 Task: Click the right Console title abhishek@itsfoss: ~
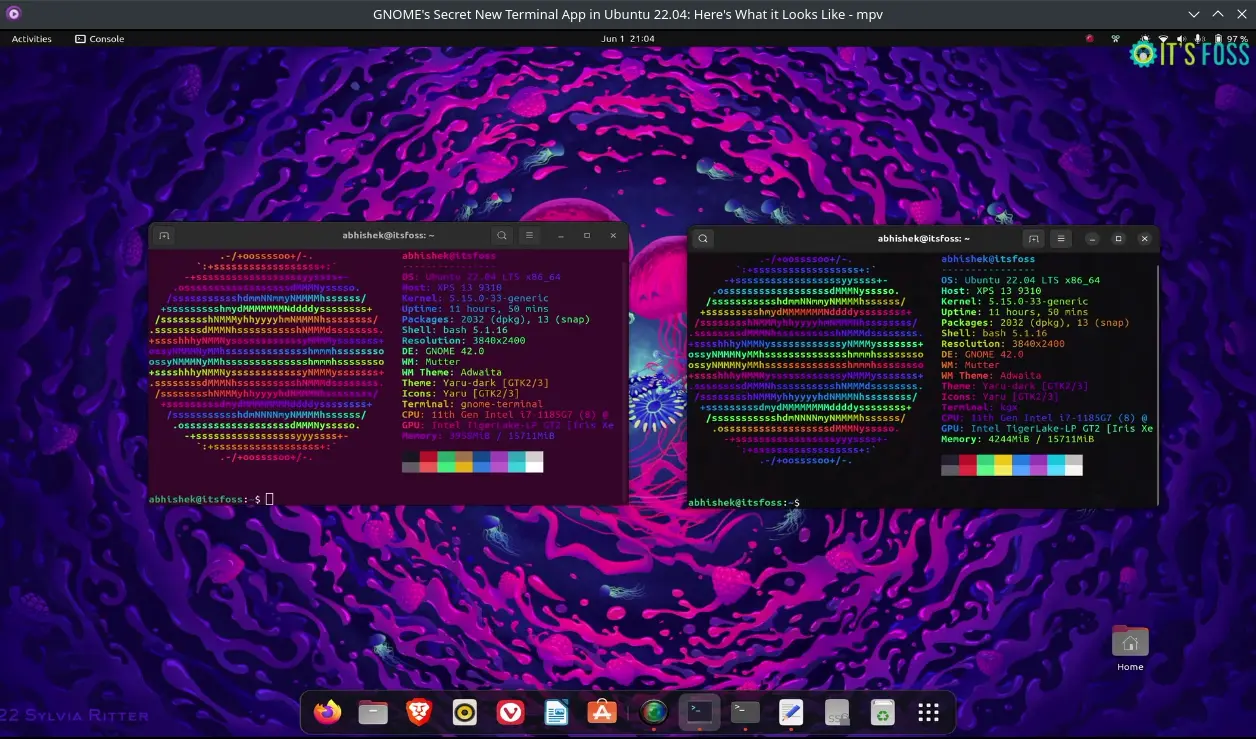click(923, 239)
